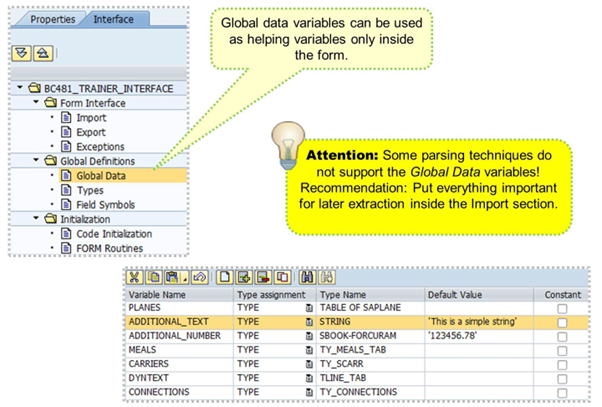The image size is (602, 407).
Task: Select the Field Symbols tree item
Action: point(106,205)
